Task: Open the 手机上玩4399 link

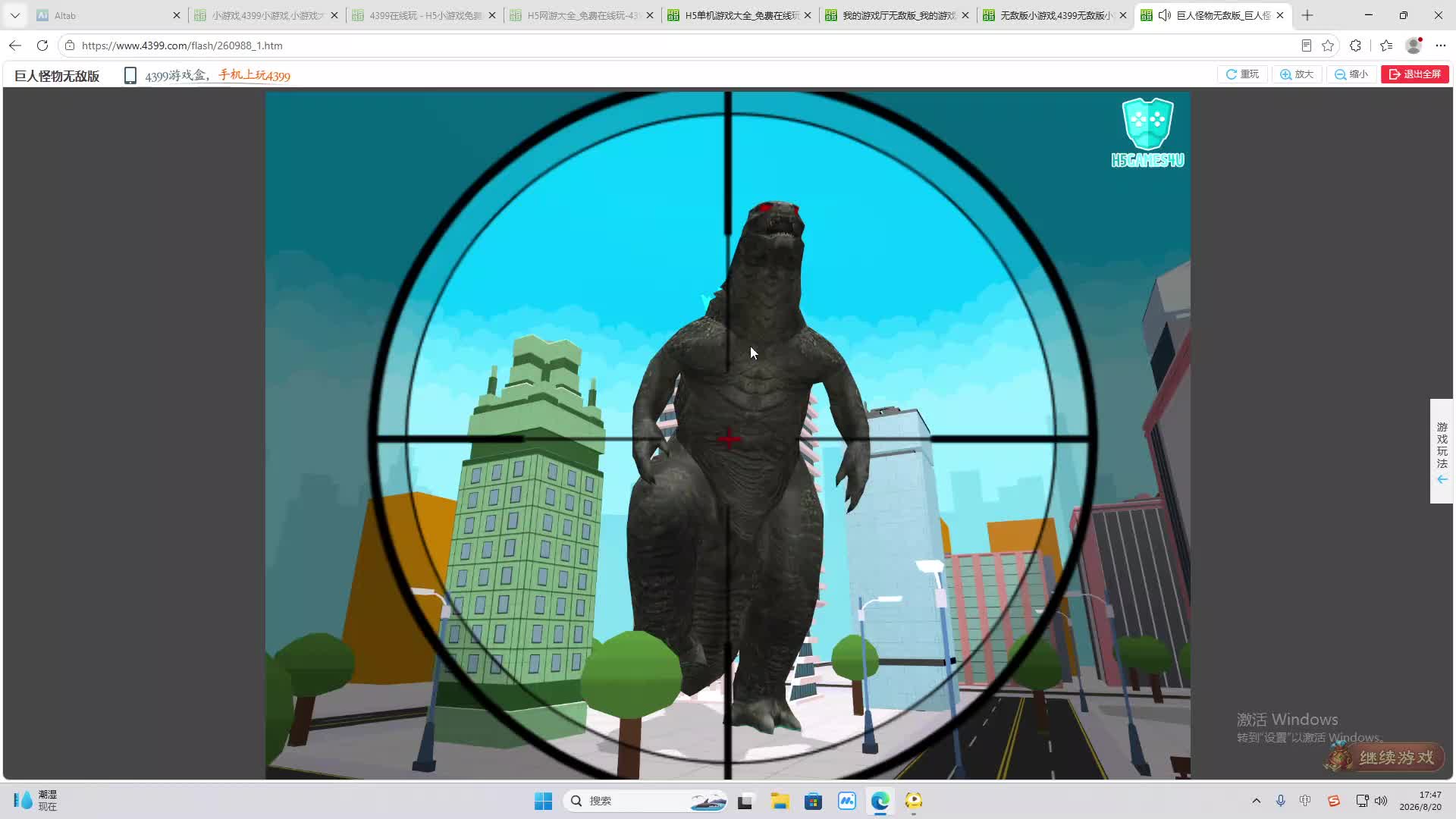Action: (255, 75)
